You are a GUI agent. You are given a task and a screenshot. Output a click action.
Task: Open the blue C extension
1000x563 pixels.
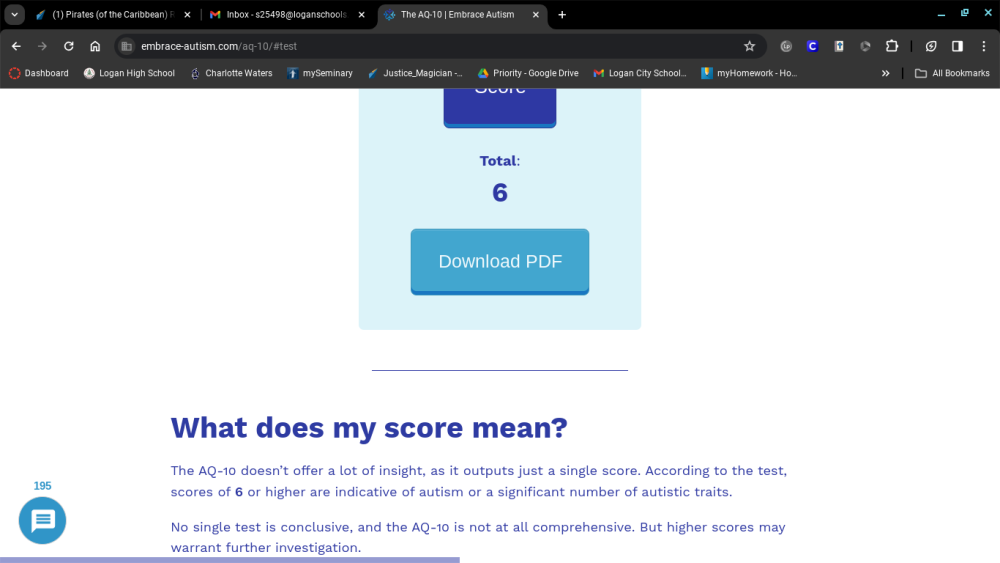(x=812, y=46)
